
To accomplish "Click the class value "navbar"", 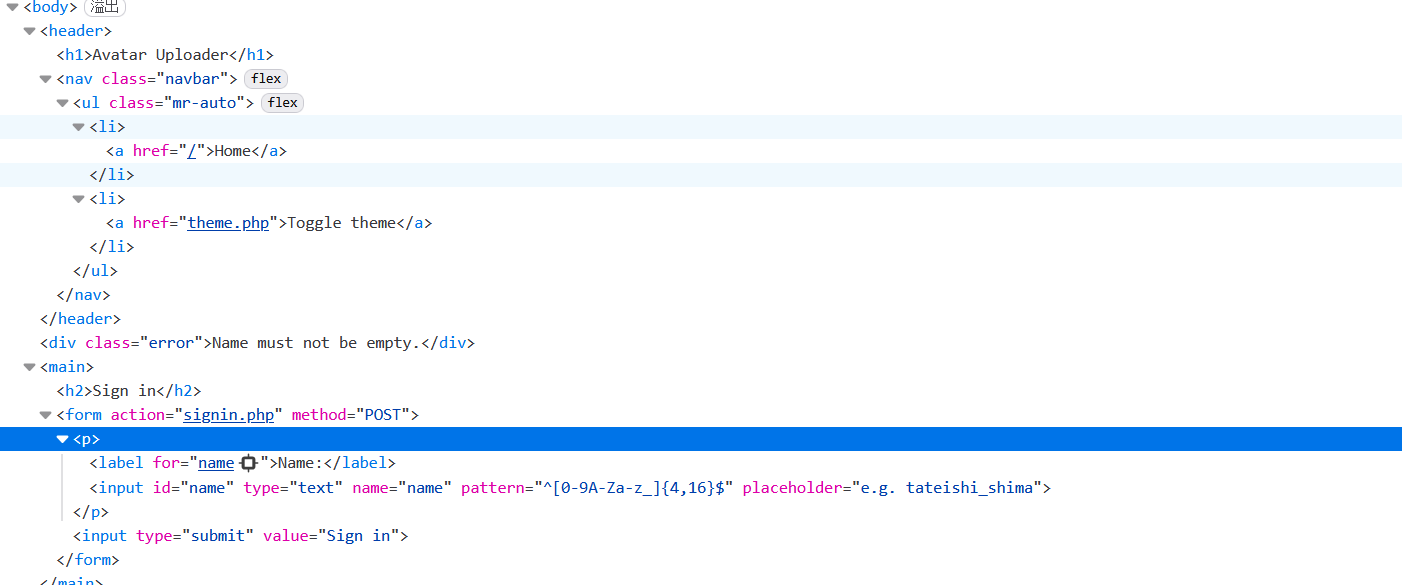I will click(x=192, y=78).
